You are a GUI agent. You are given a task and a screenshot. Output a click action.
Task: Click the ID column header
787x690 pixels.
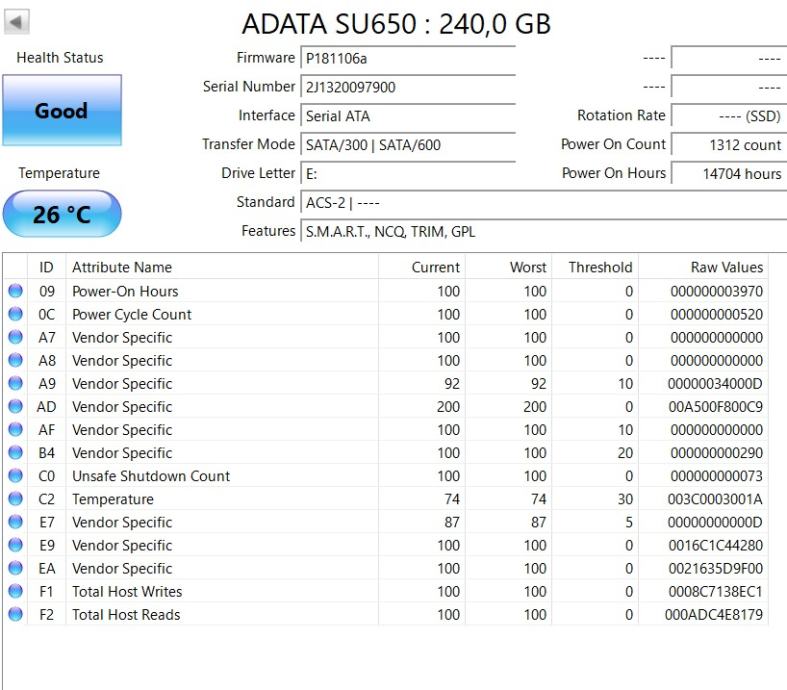46,267
